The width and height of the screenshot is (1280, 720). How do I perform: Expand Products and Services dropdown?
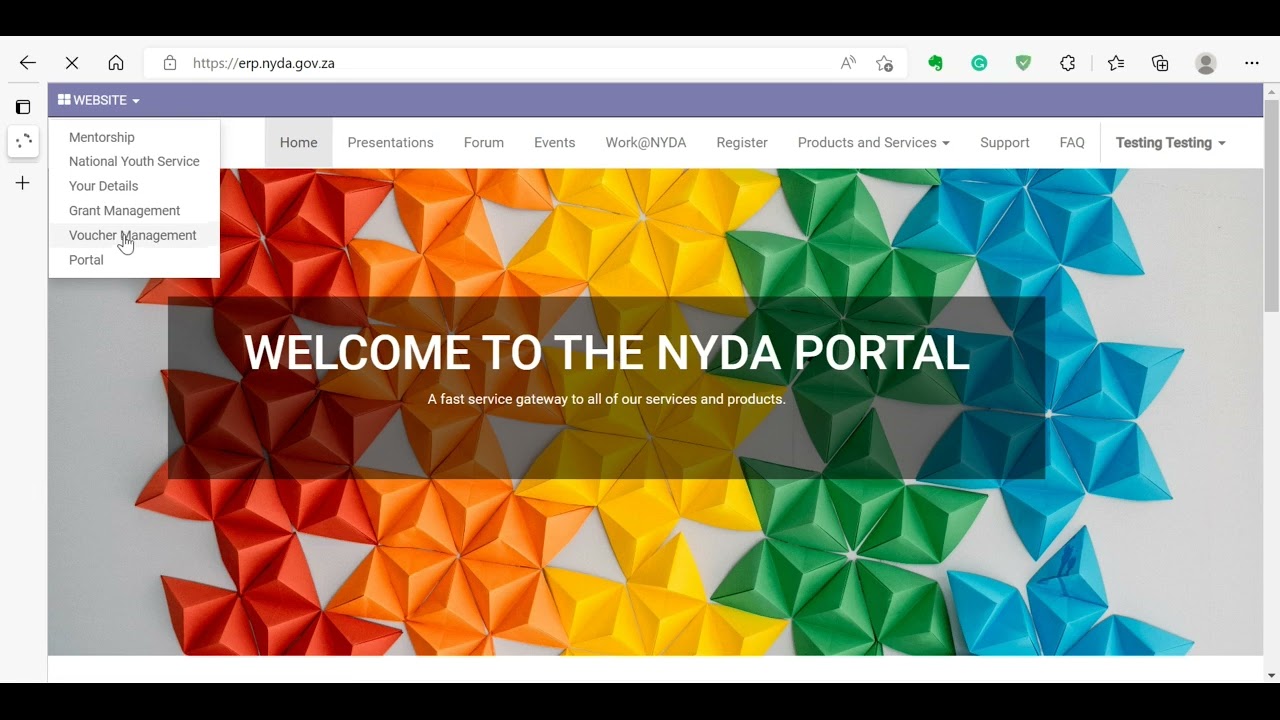point(873,143)
